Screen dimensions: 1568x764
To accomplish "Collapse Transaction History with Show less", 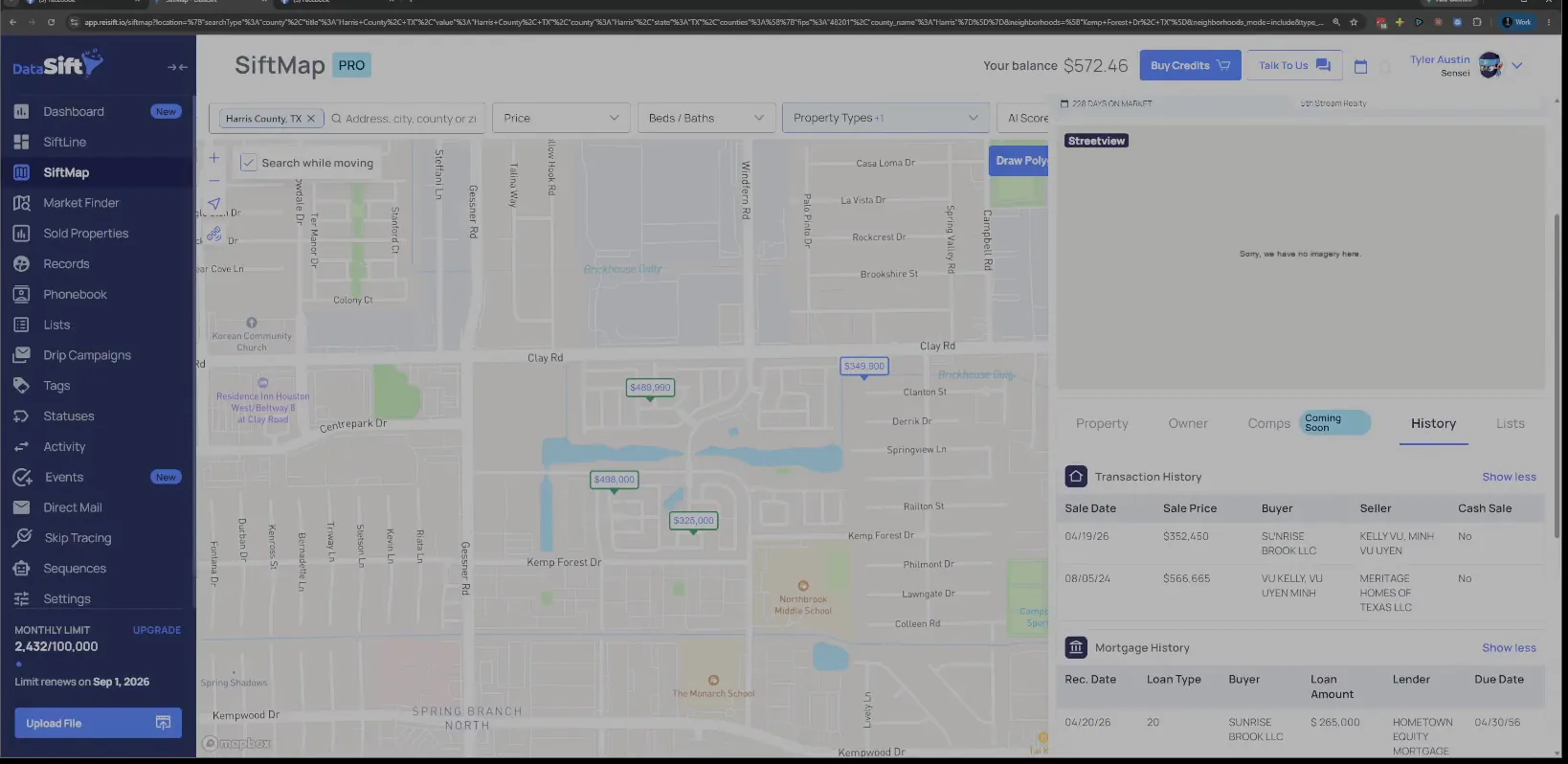I will coord(1509,477).
